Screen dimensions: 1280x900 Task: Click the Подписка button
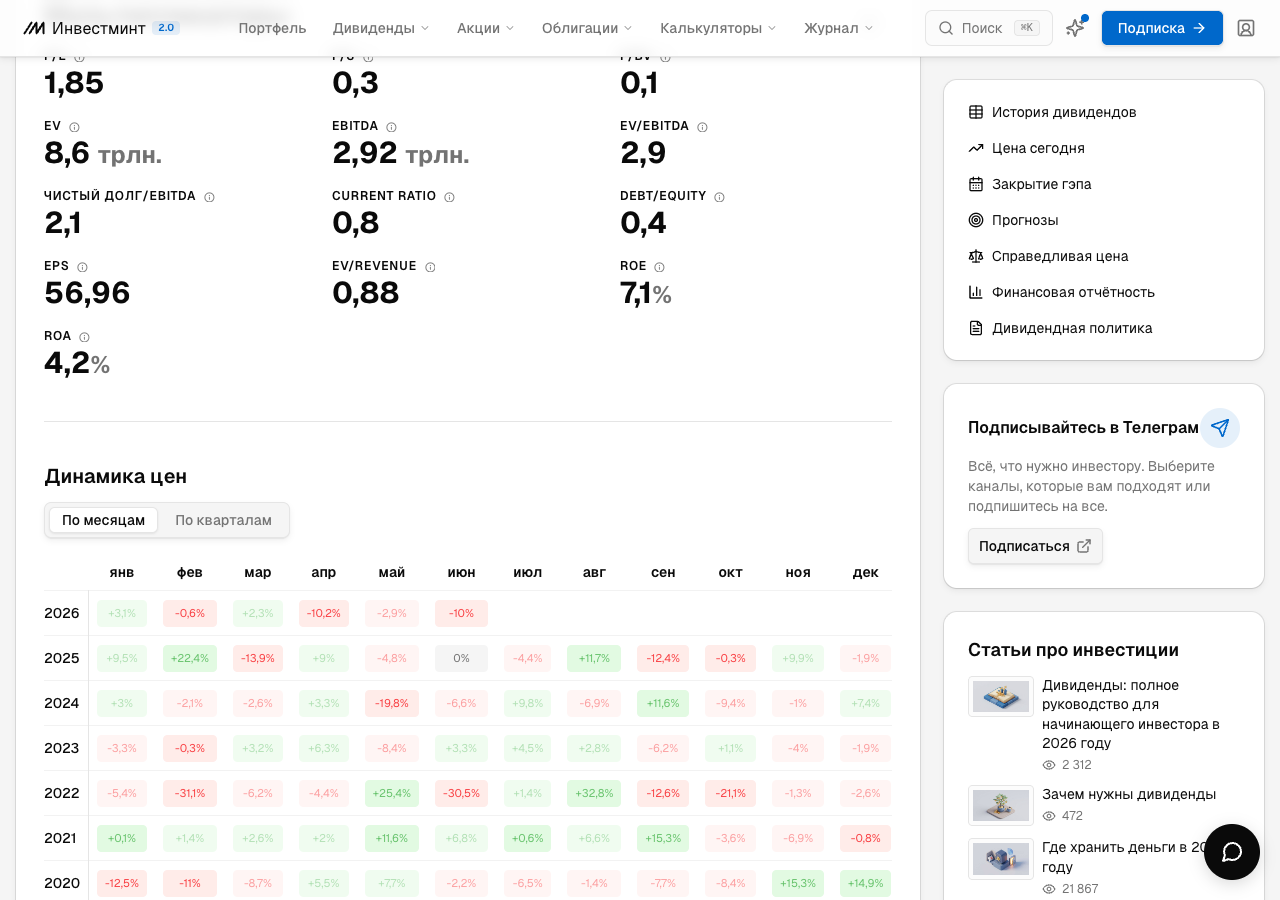point(1162,28)
